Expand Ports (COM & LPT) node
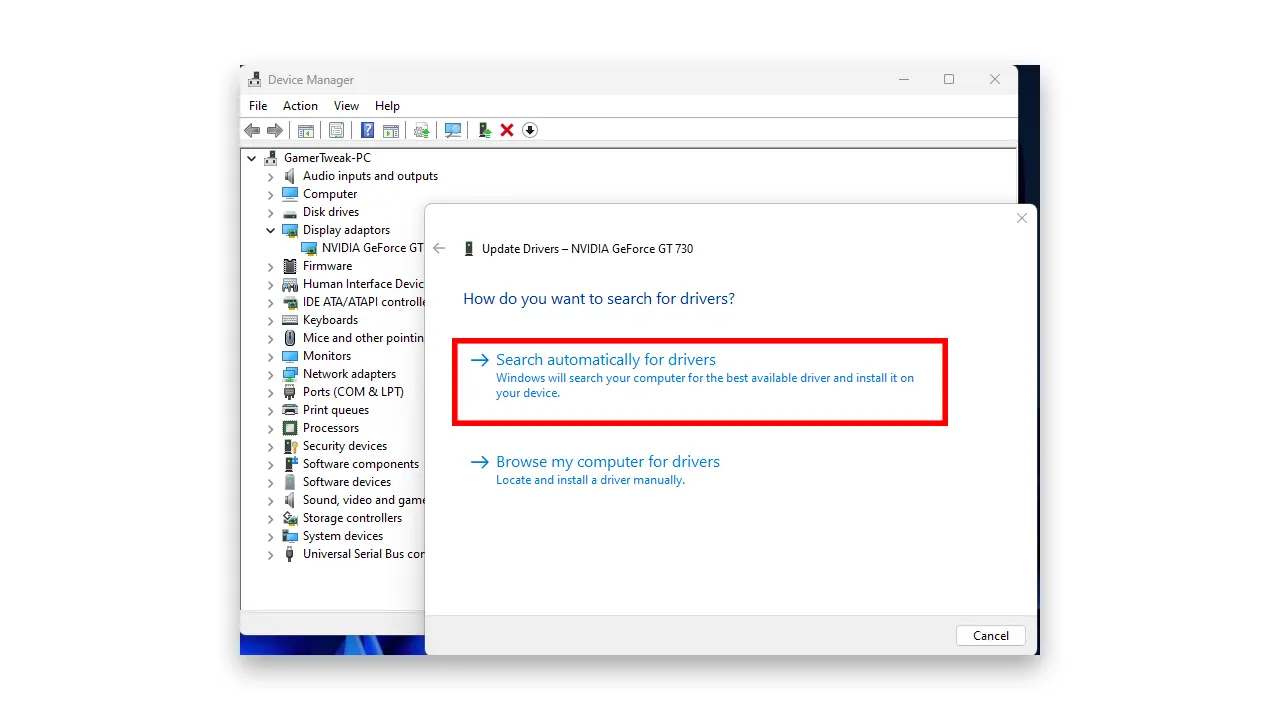Screen dimensions: 1280x720 pos(270,392)
